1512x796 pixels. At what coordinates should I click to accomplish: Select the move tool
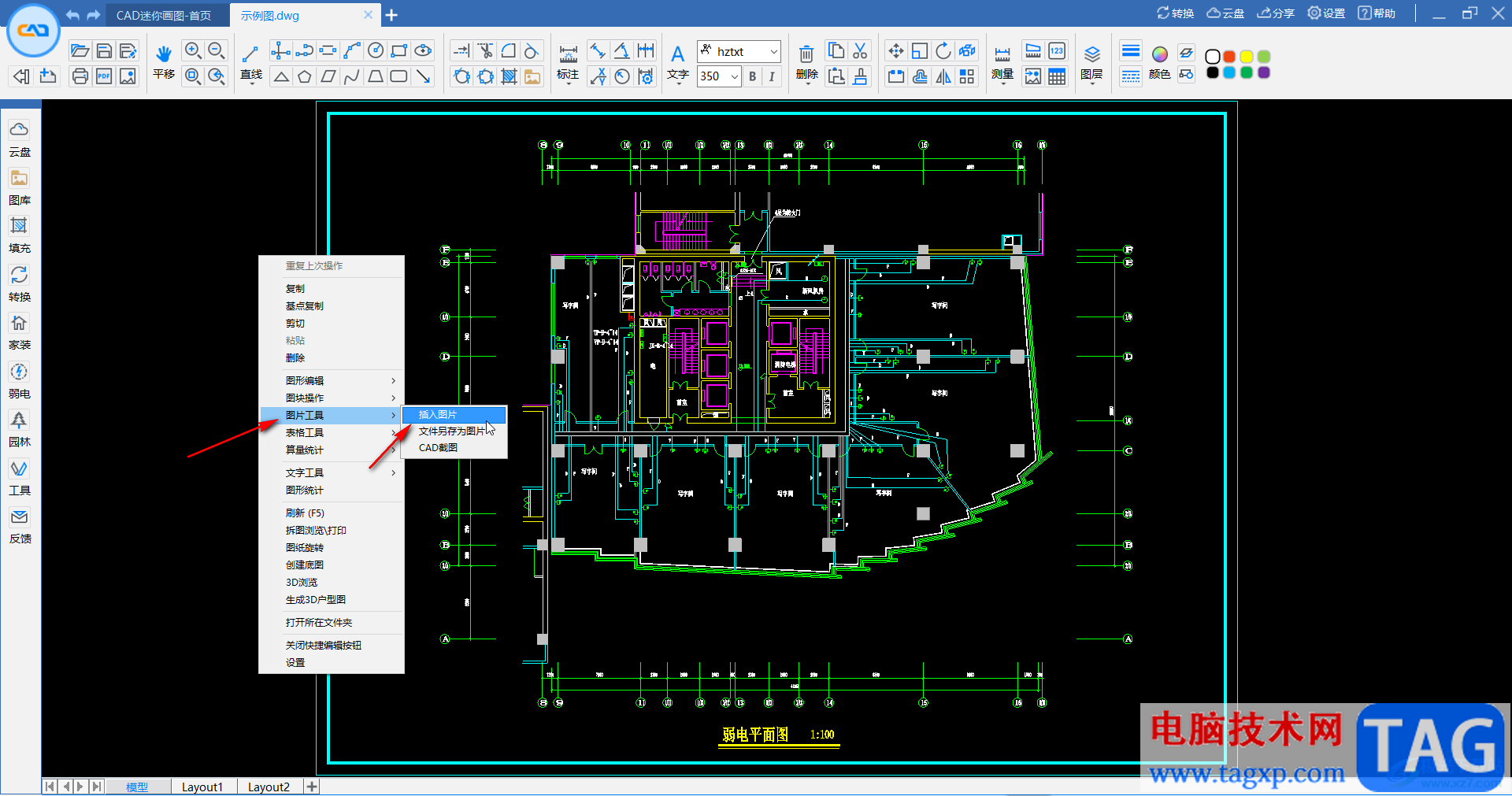point(895,51)
